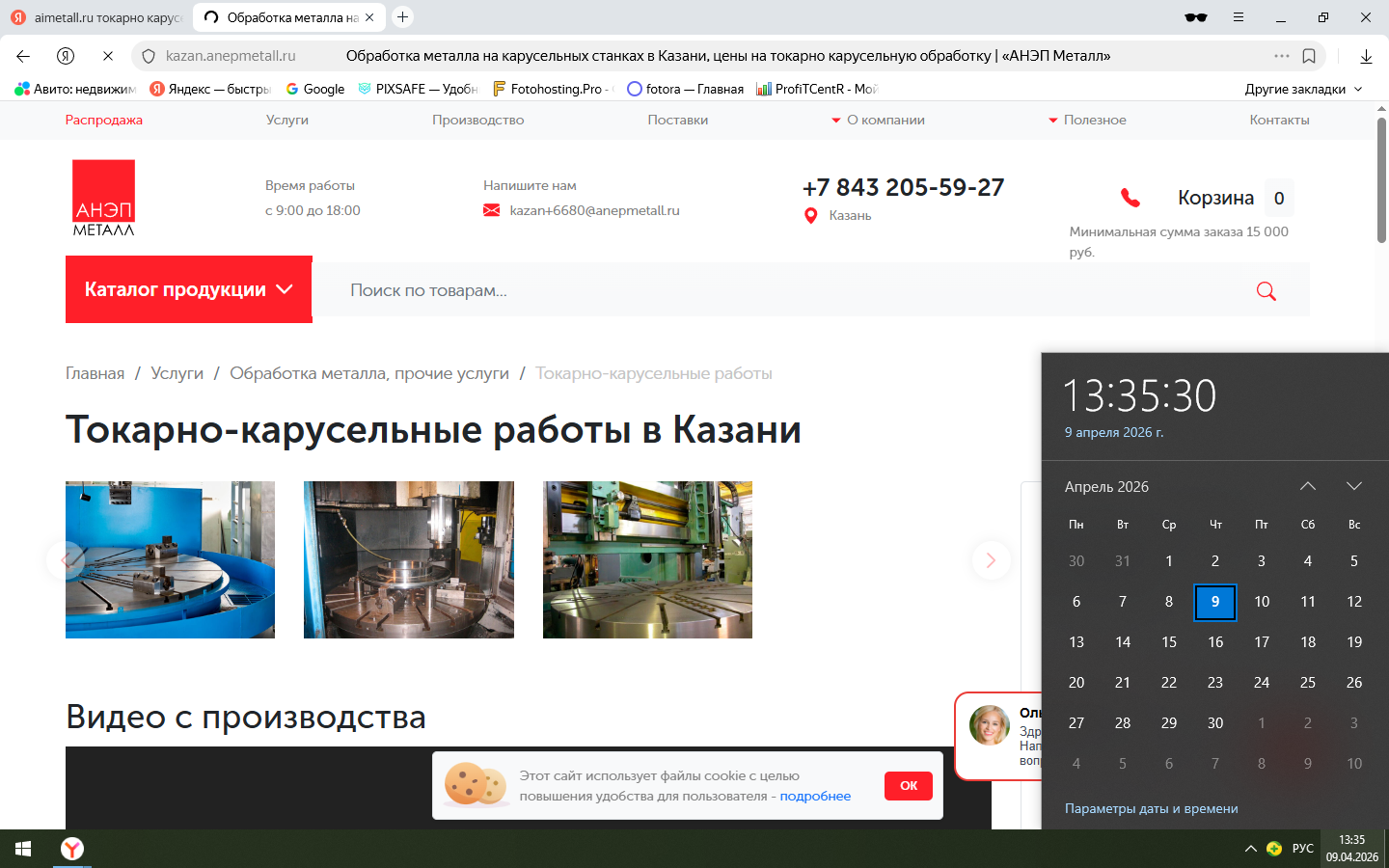1389x868 pixels.
Task: Open site protection shield icon in address bar
Action: pos(149,56)
